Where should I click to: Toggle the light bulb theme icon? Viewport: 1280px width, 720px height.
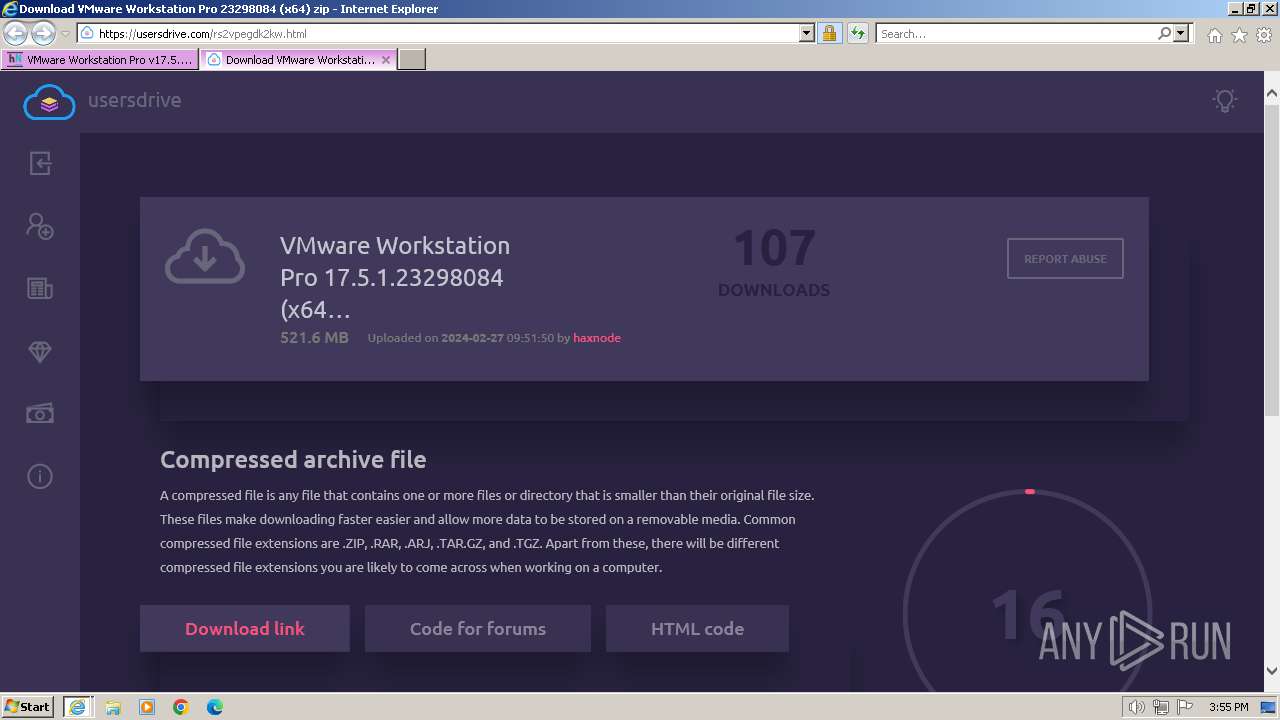pos(1225,100)
